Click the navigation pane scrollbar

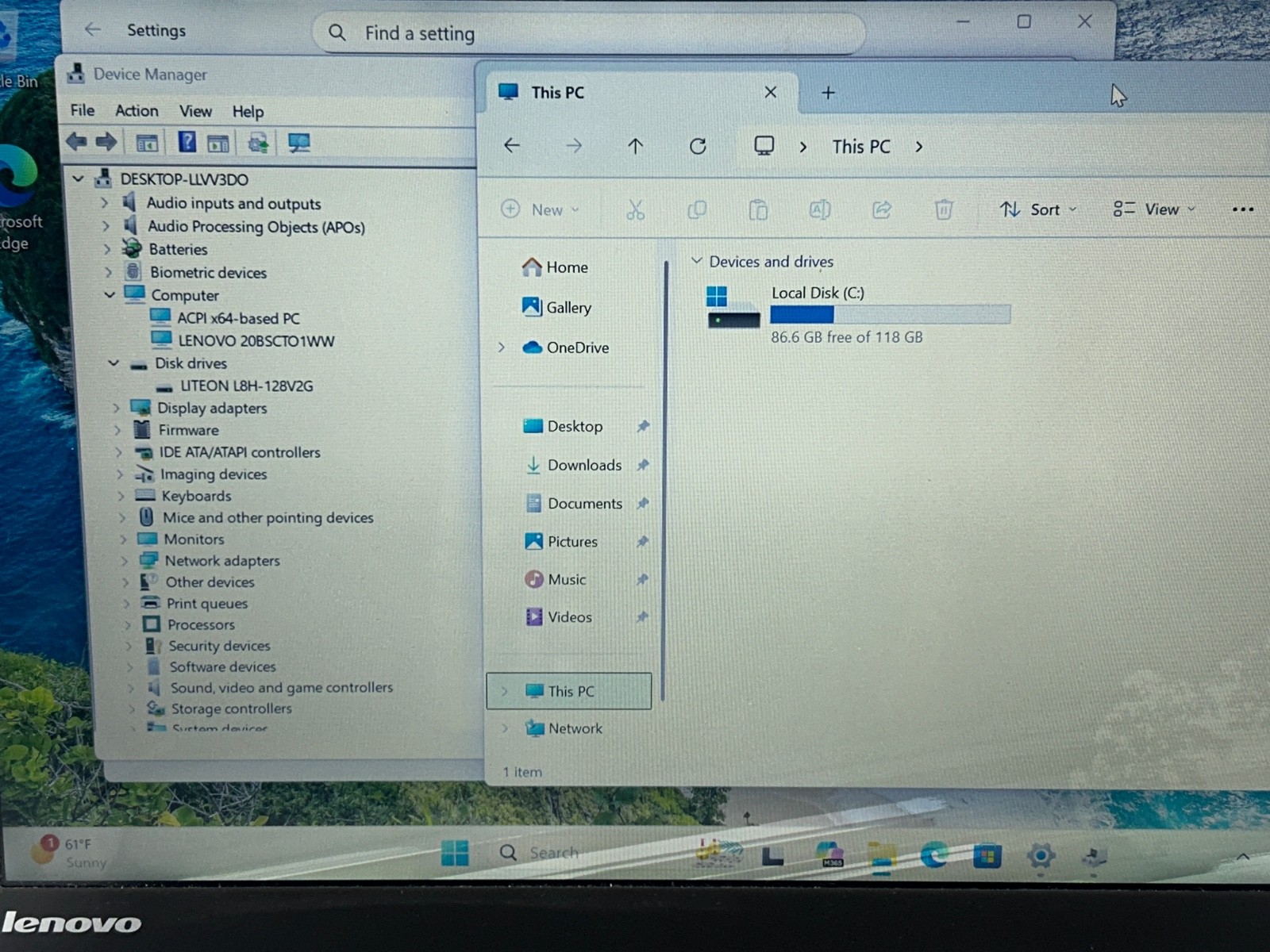pyautogui.click(x=665, y=480)
